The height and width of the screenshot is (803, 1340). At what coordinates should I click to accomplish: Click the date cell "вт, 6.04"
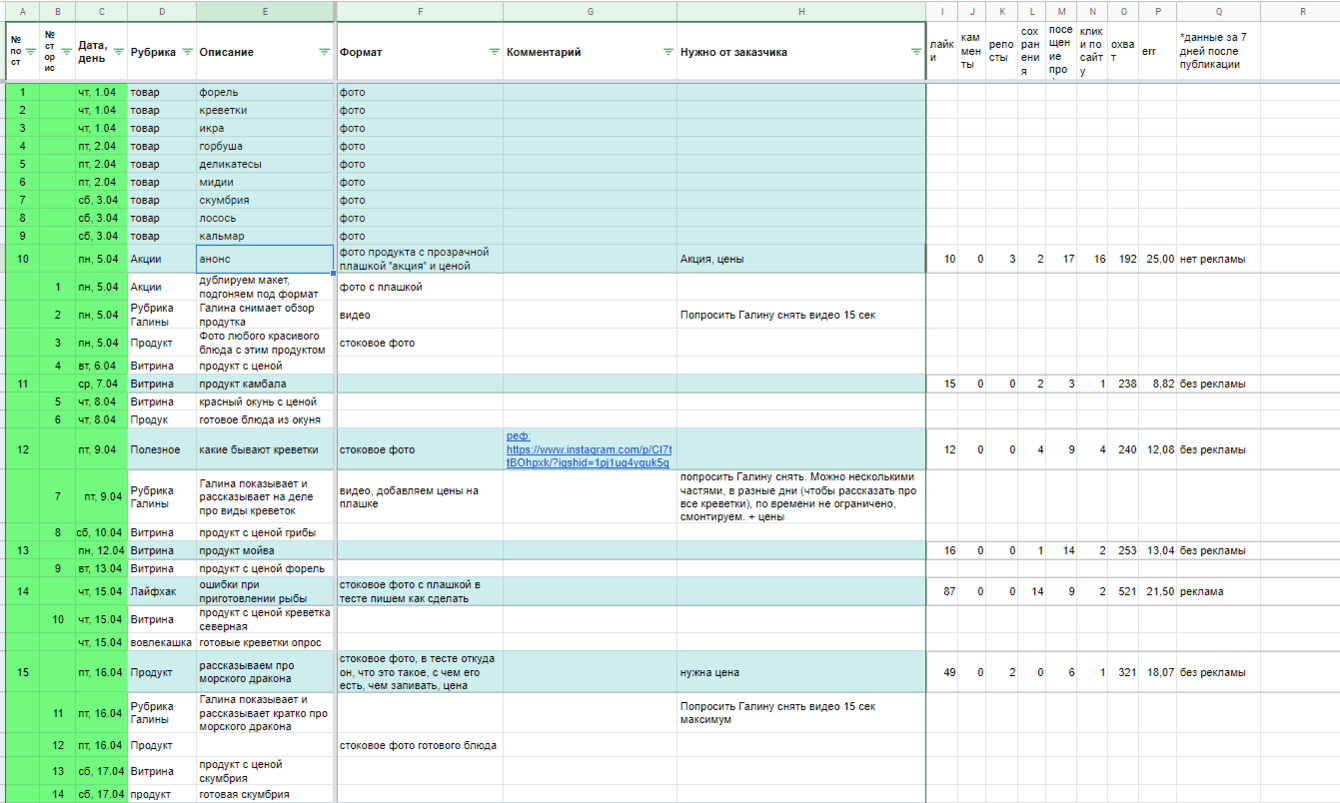pos(101,365)
